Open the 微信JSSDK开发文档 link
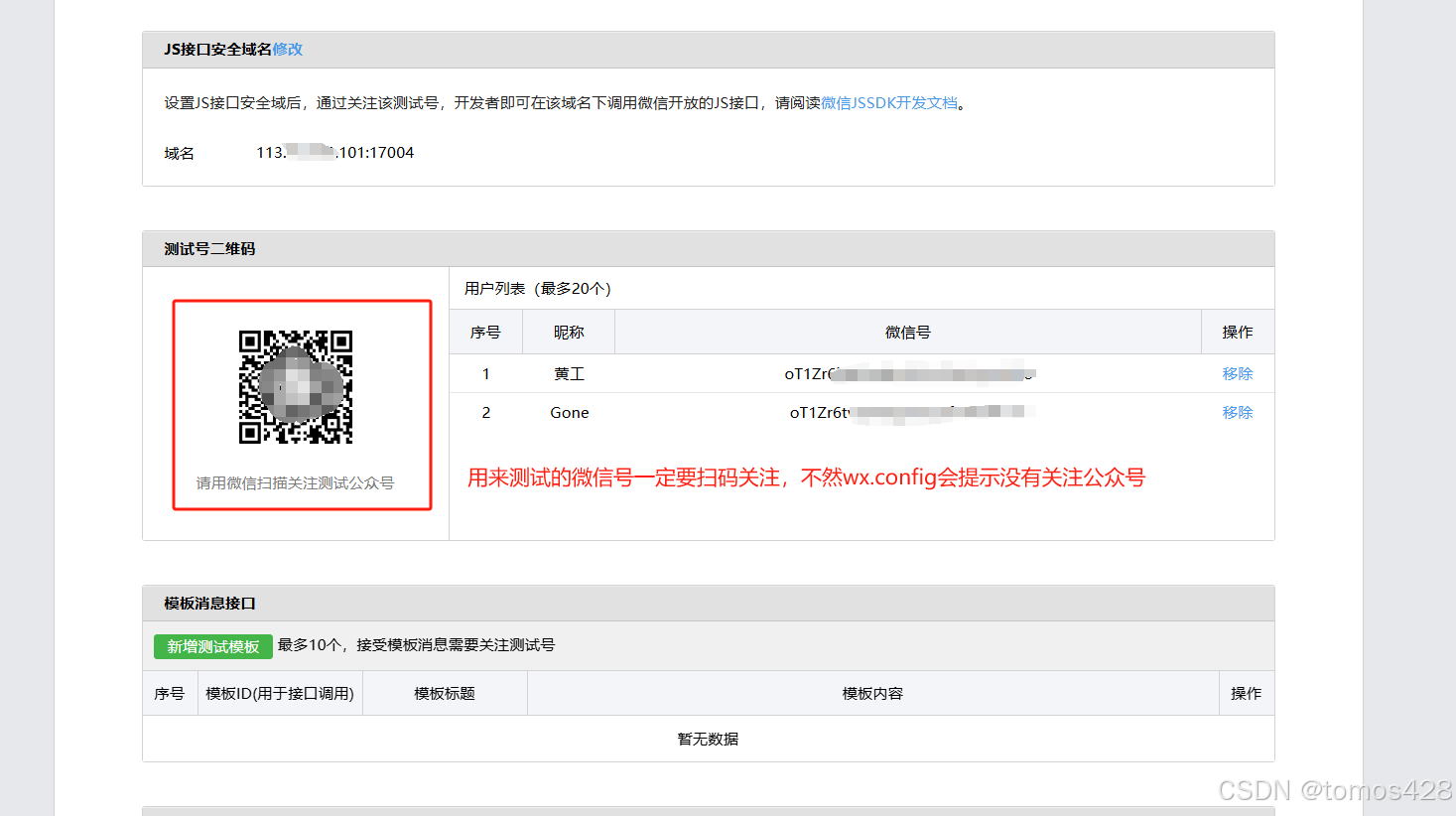The width and height of the screenshot is (1456, 816). tap(889, 103)
